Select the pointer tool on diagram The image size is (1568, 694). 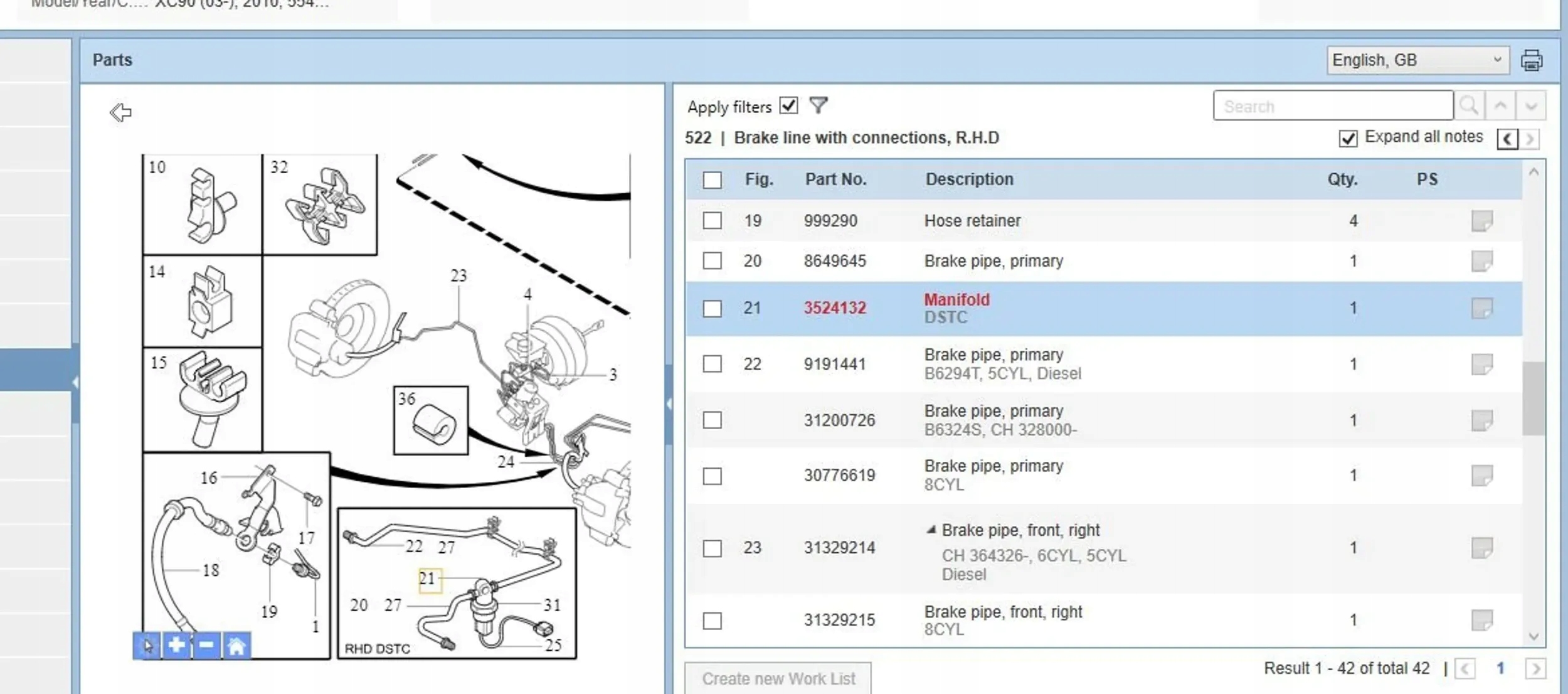tap(147, 645)
